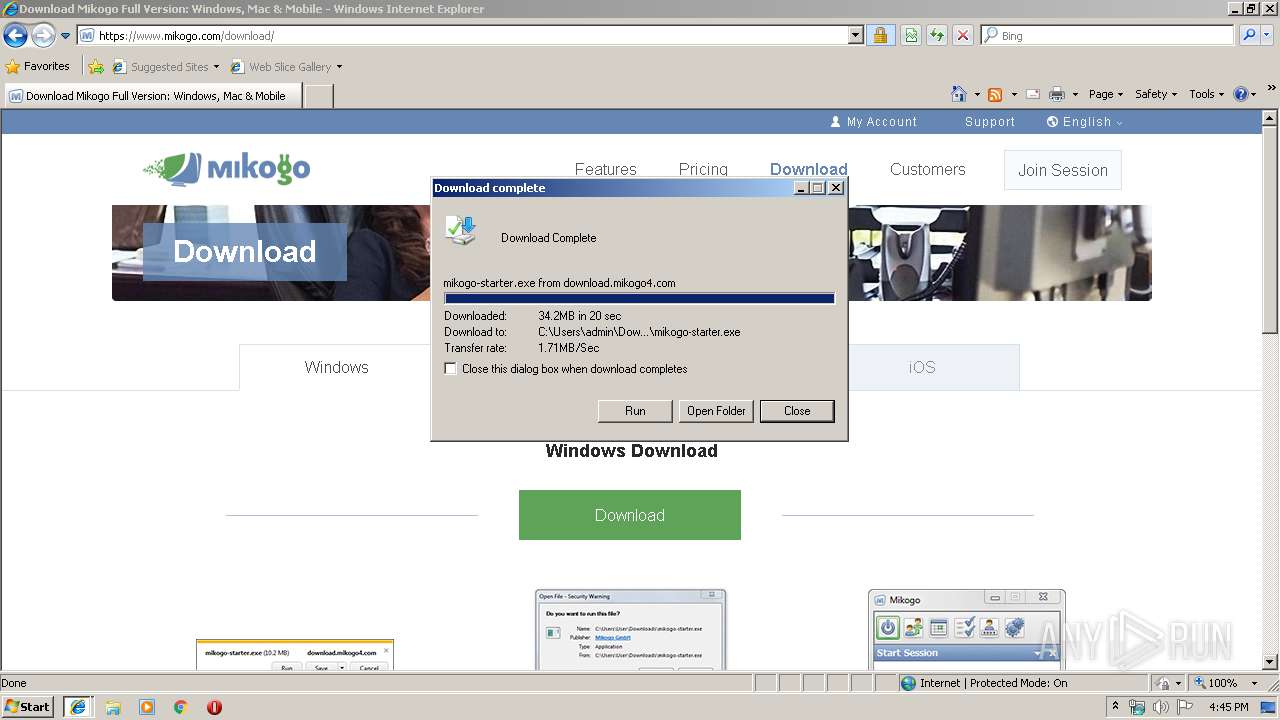Open the Favorites star button
1280x720 pixels.
38,66
